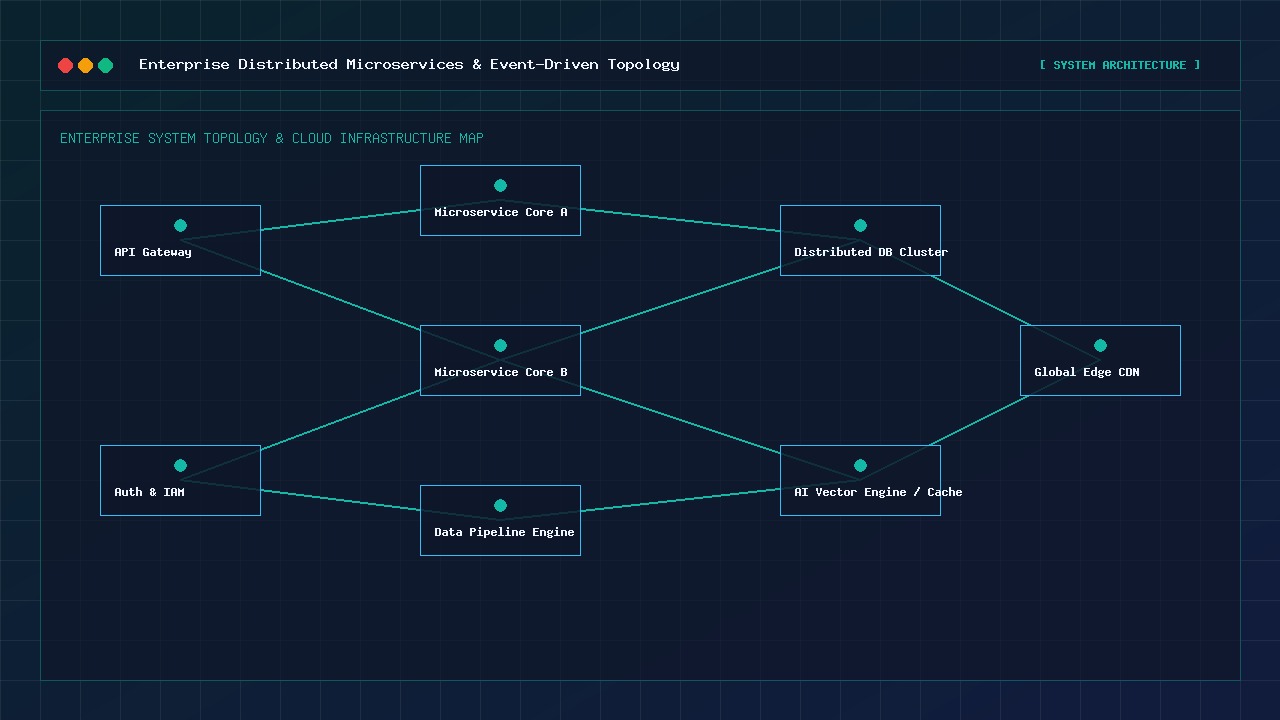Select the Global Edge CDN status dot
Image resolution: width=1280 pixels, height=720 pixels.
coord(1100,345)
